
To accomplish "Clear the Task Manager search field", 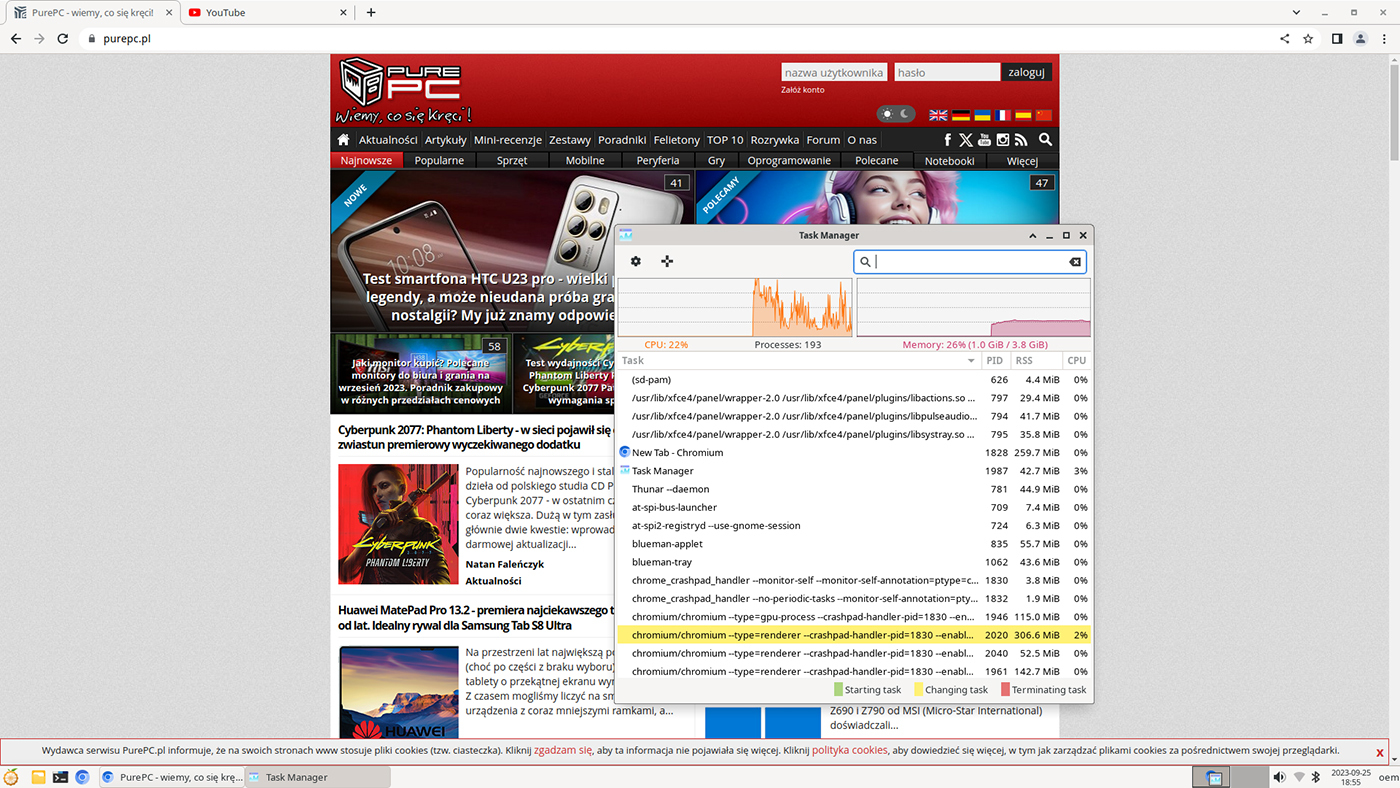I will (x=1075, y=262).
